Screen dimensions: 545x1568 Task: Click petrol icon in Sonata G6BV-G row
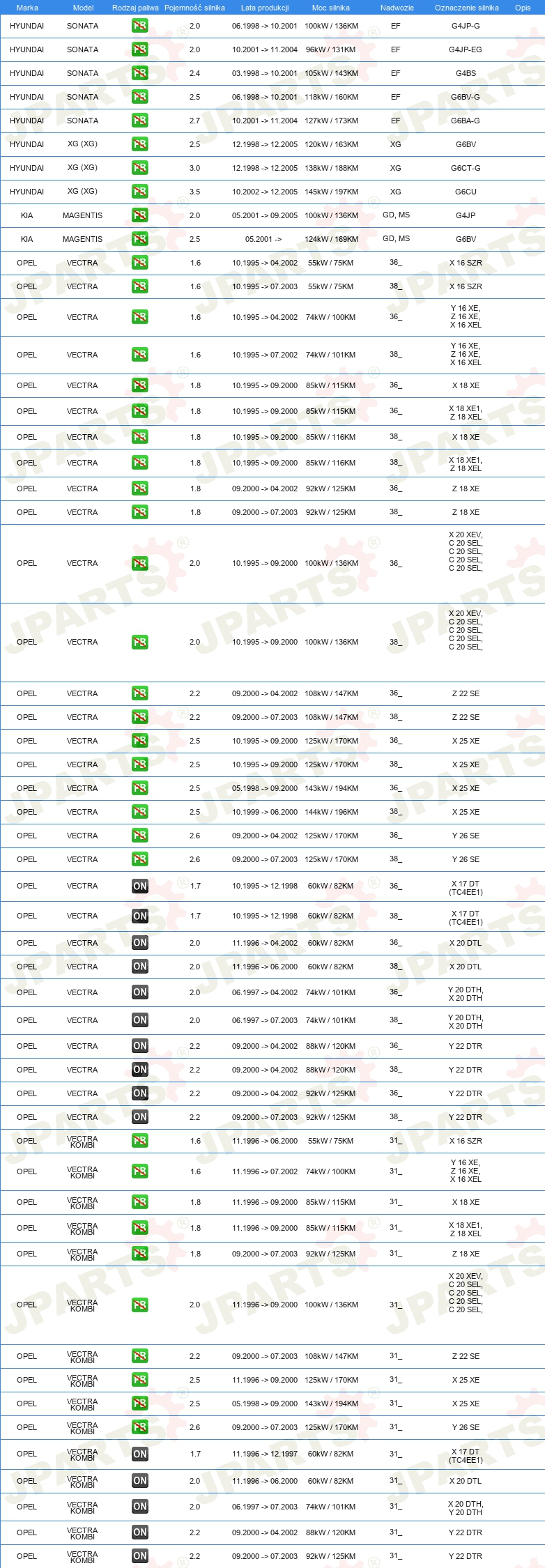(x=139, y=97)
